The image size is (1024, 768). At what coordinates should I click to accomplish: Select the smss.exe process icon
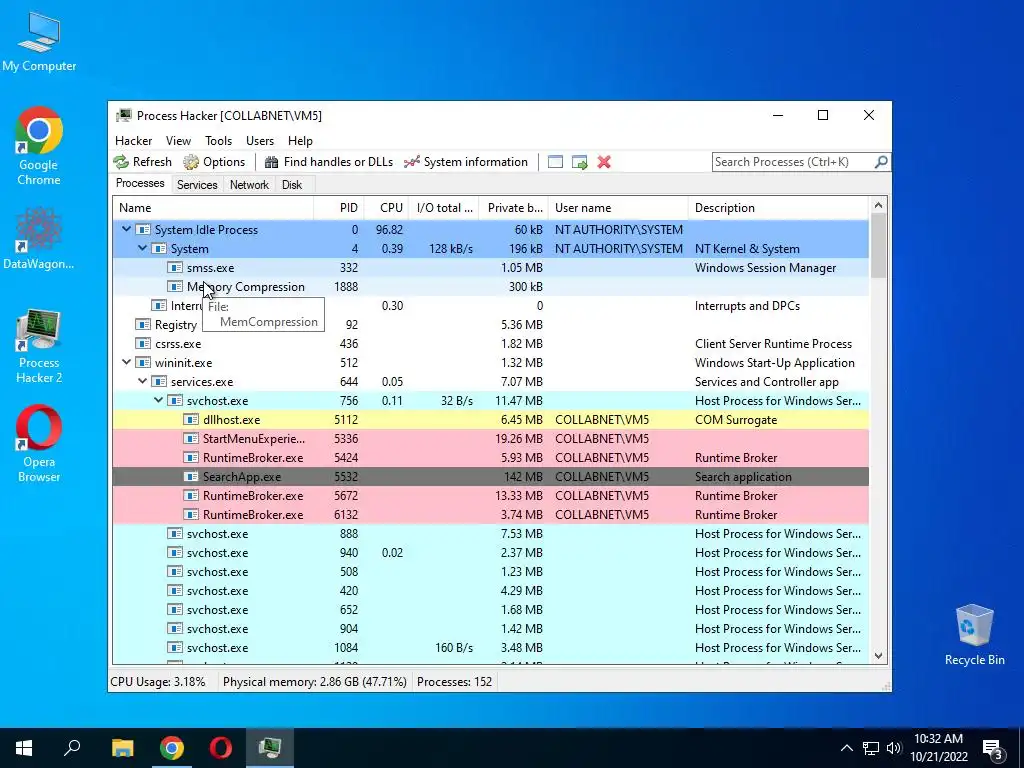pos(174,268)
